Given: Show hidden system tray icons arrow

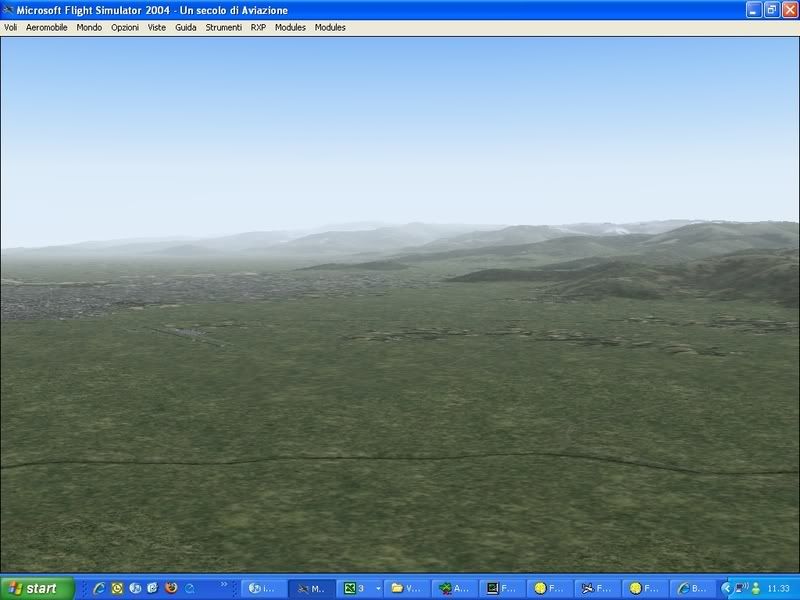Looking at the screenshot, I should click(x=727, y=588).
